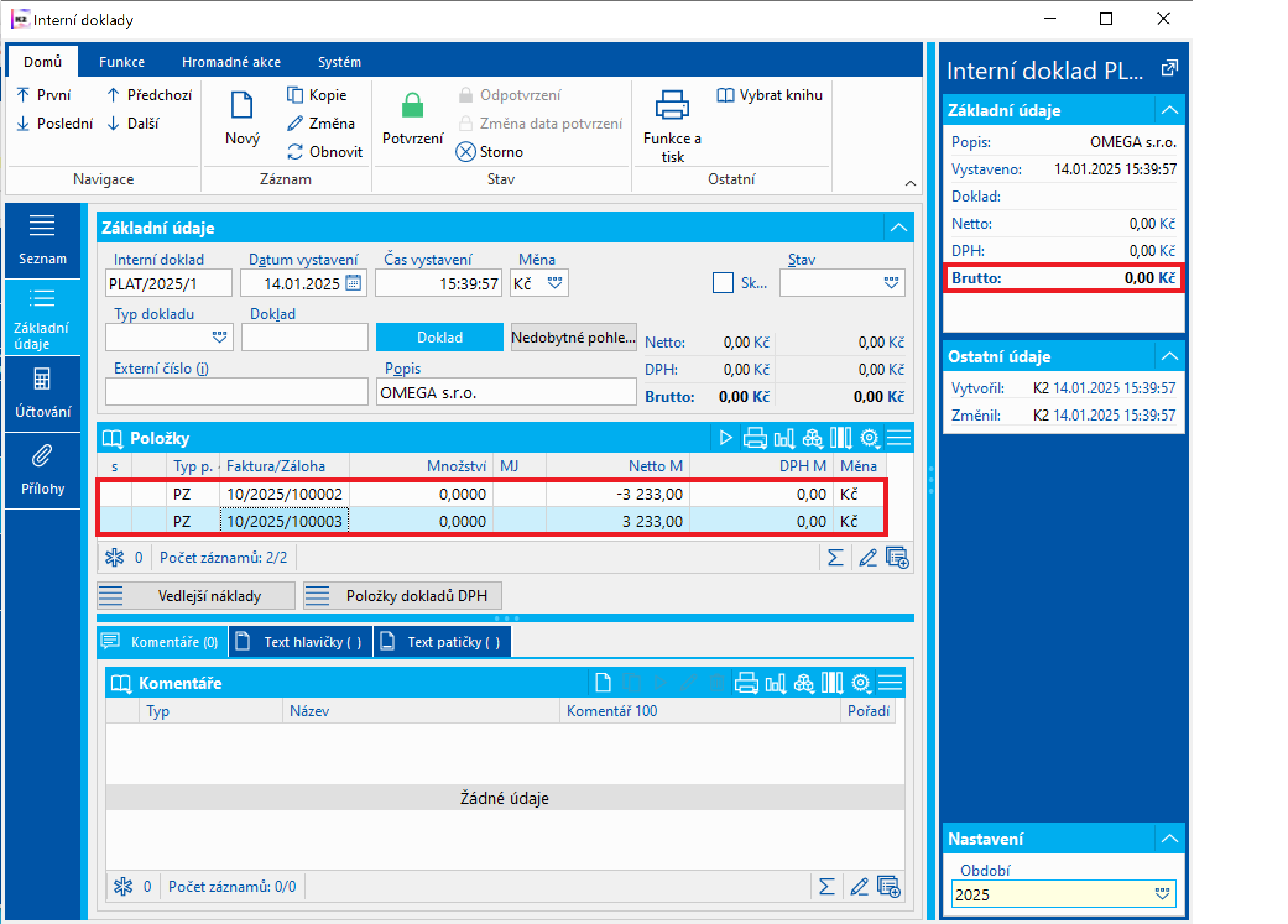Open Seznam in the sidebar
The image size is (1288, 924).
[43, 240]
